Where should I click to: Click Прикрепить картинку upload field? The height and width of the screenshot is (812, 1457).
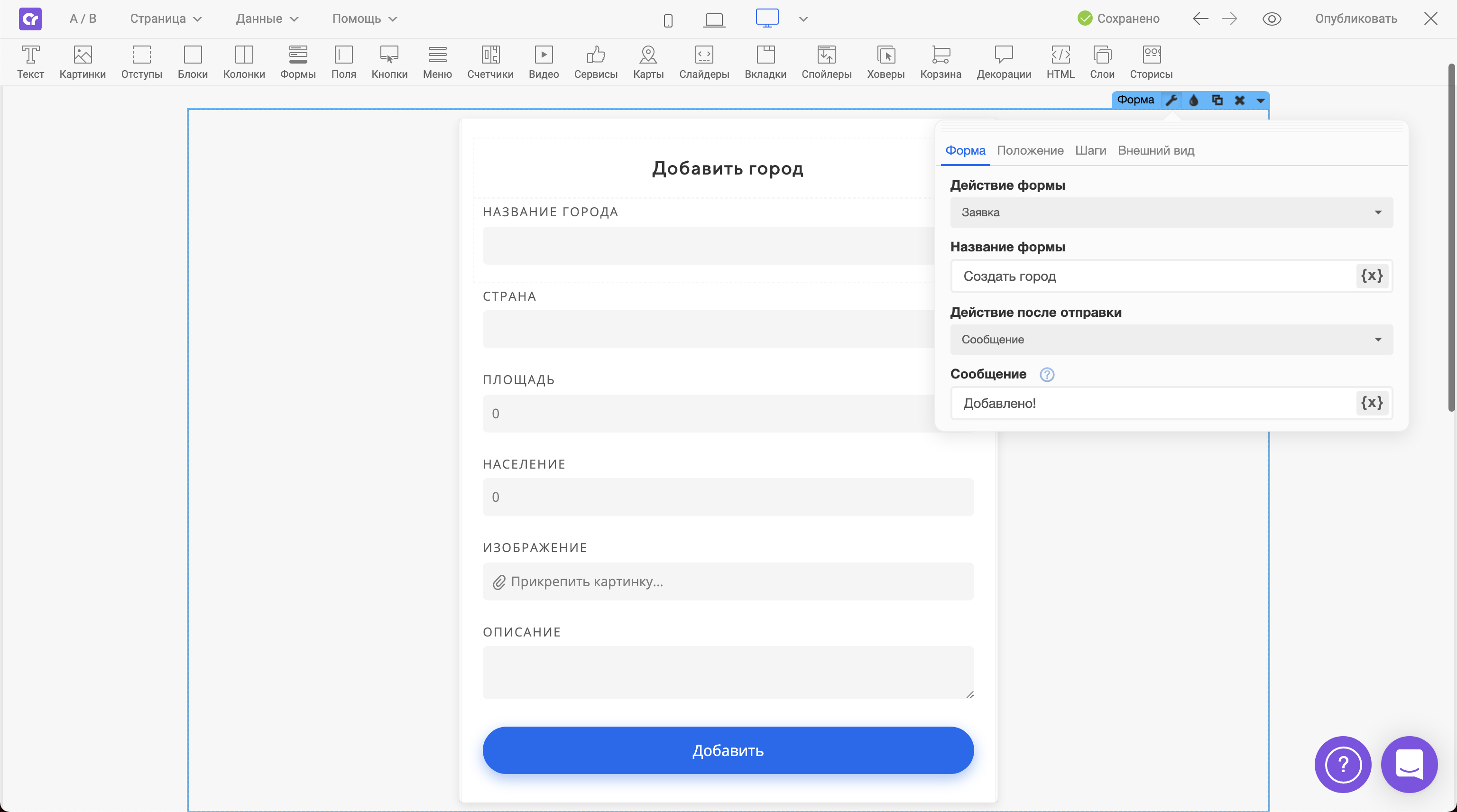coord(728,581)
